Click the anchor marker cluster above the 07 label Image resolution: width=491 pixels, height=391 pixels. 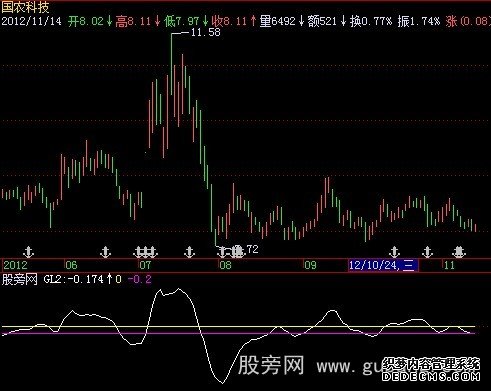(x=146, y=252)
